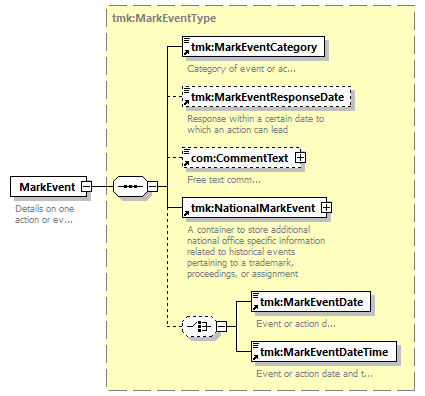Click the NationalMarkEvent description annotation text
This screenshot has height=396, width=425.
pyautogui.click(x=256, y=252)
